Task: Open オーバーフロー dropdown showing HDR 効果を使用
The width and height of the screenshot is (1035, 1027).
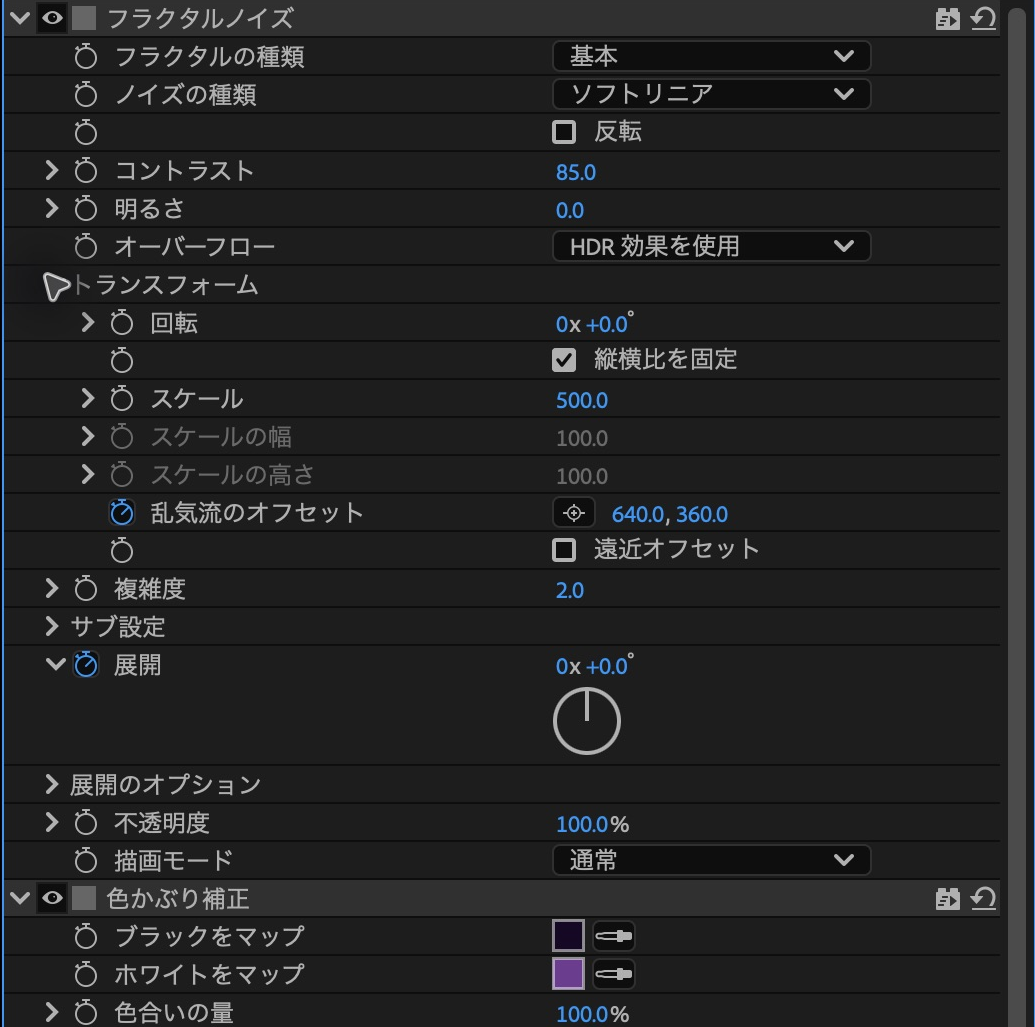Action: point(711,246)
